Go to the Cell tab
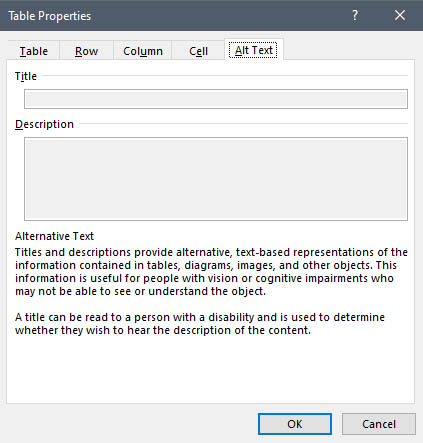The image size is (423, 443). click(198, 51)
